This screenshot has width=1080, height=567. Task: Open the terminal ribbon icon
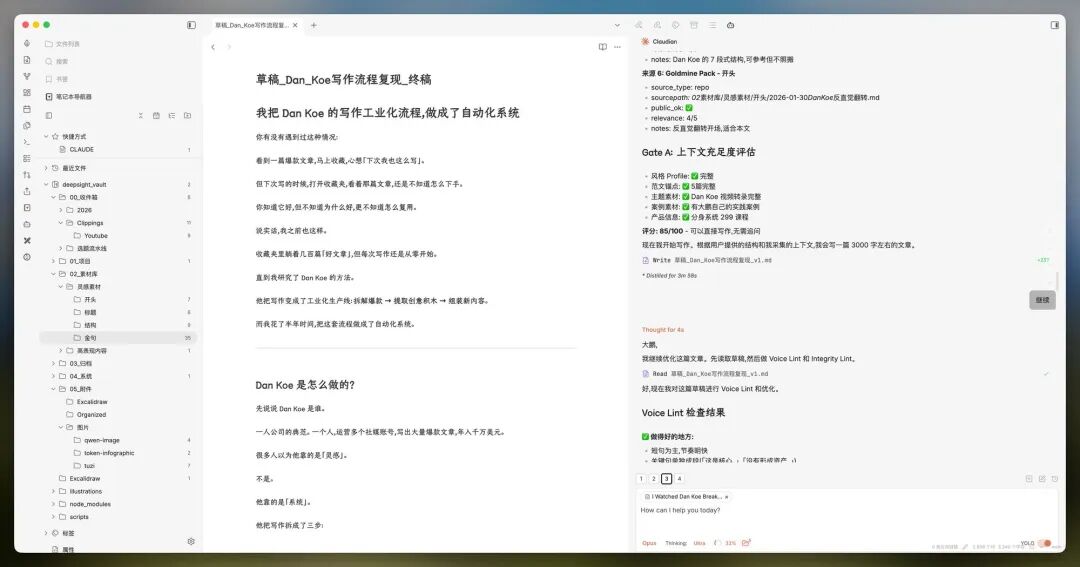click(27, 142)
